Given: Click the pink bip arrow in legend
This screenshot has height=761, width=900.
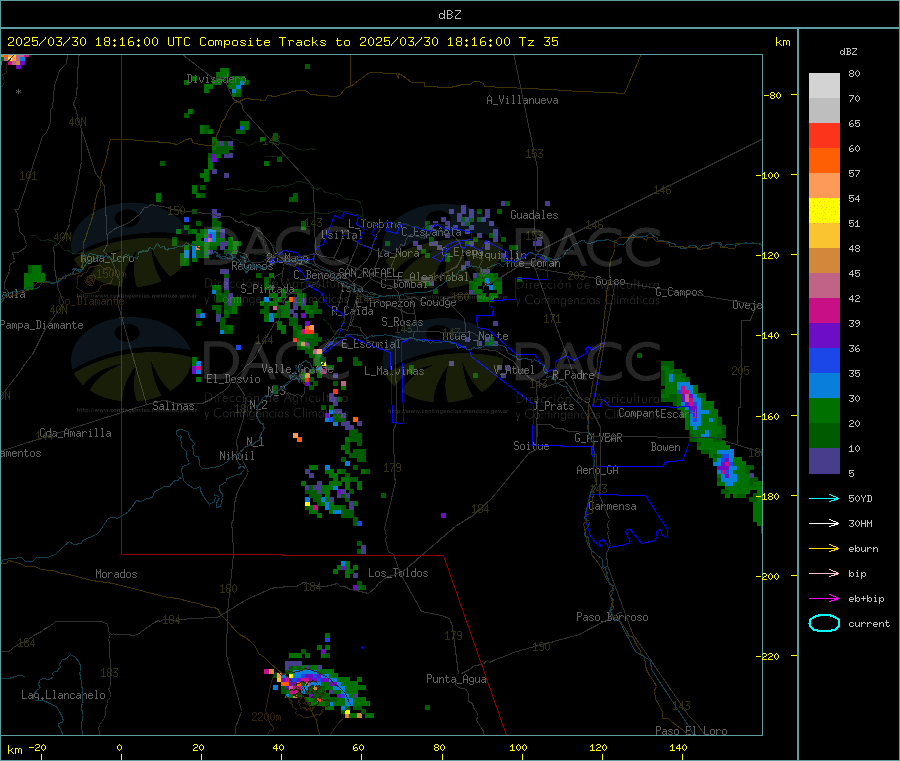Looking at the screenshot, I should coord(824,573).
